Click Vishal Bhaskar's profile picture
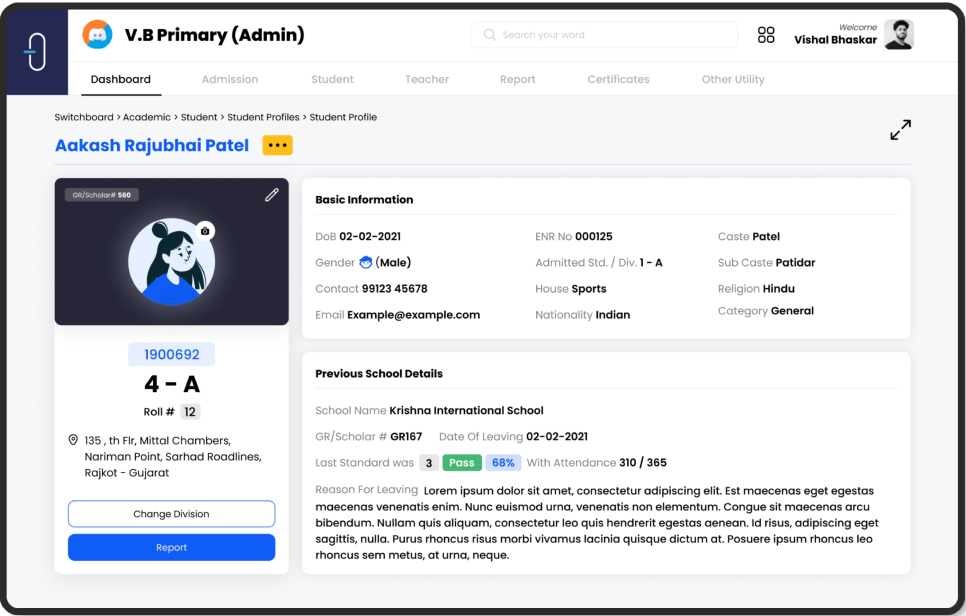This screenshot has width=966, height=616. (898, 35)
